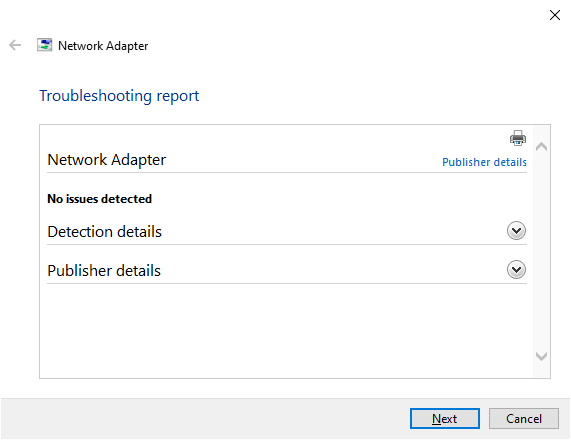Select the Detection details section heading
Viewport: 571px width, 440px height.
105,232
